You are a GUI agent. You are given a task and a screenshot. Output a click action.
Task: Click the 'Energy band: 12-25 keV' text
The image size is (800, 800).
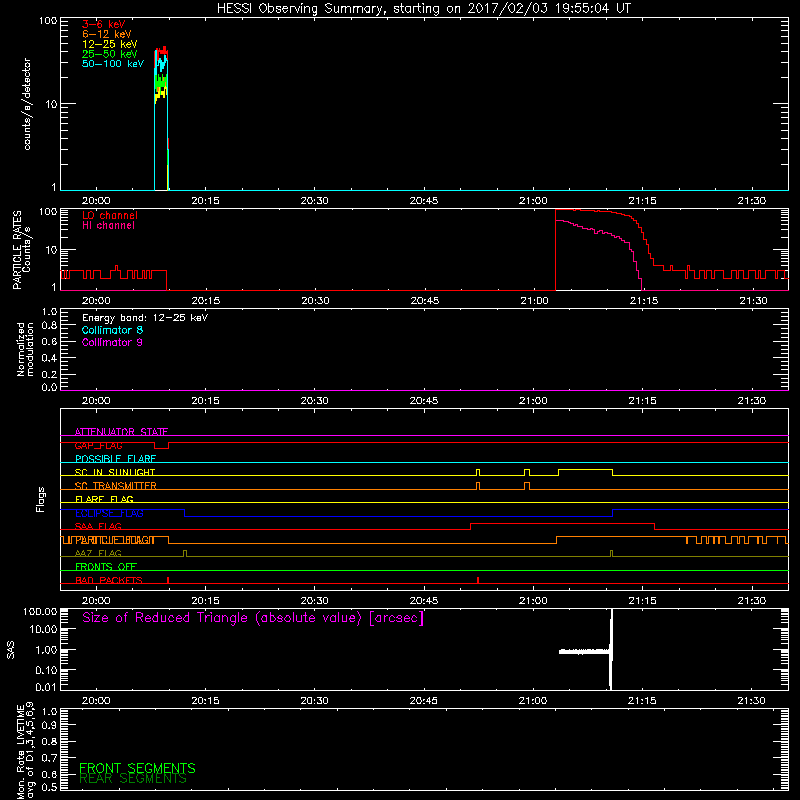point(145,318)
